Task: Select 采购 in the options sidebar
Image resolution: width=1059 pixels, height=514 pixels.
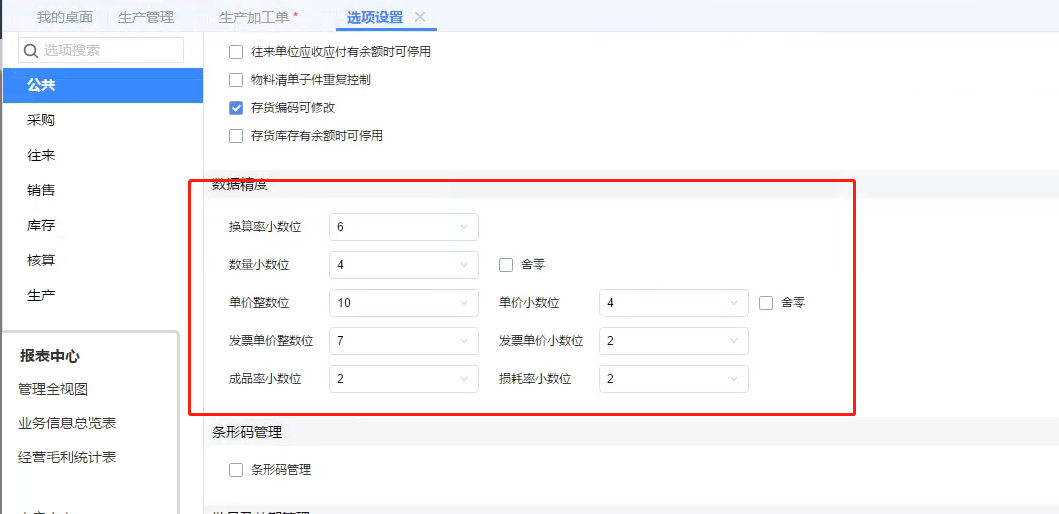Action: coord(41,120)
